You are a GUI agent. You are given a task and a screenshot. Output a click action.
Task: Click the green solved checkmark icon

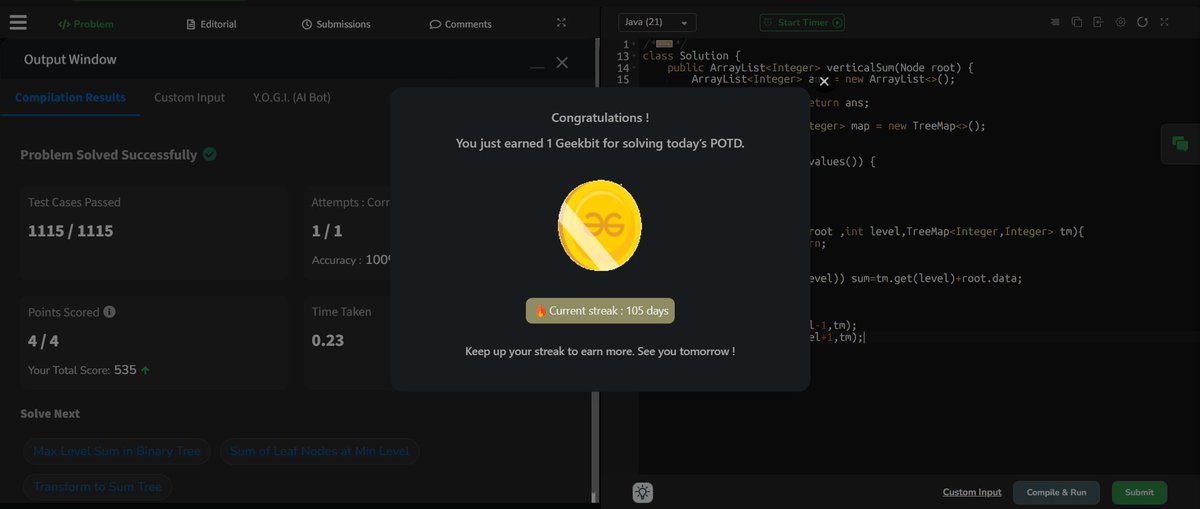click(210, 154)
